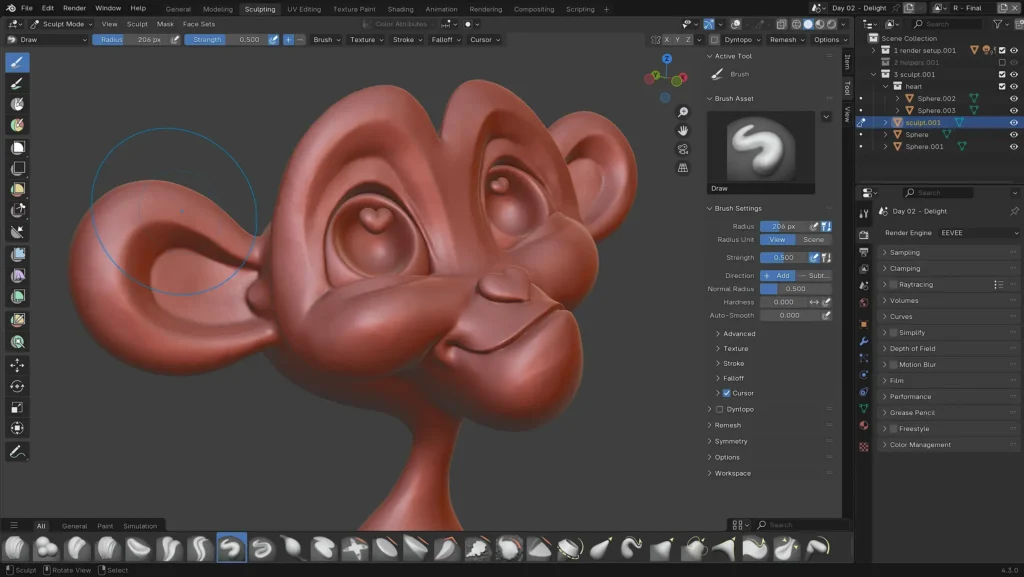Select the Annotate tool in left toolbar
The image size is (1024, 577).
(18, 452)
